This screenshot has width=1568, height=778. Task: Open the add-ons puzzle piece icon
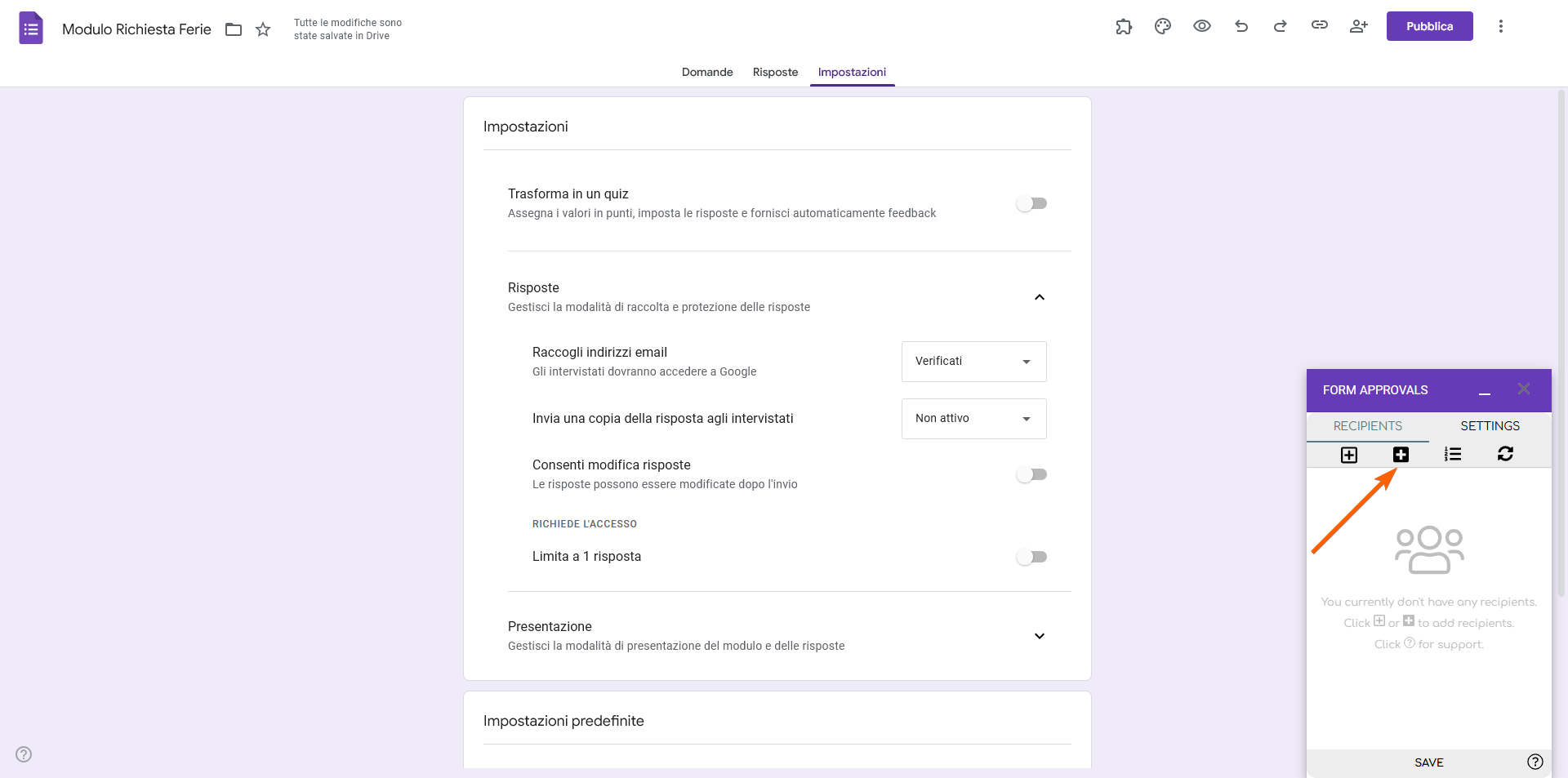(x=1124, y=26)
